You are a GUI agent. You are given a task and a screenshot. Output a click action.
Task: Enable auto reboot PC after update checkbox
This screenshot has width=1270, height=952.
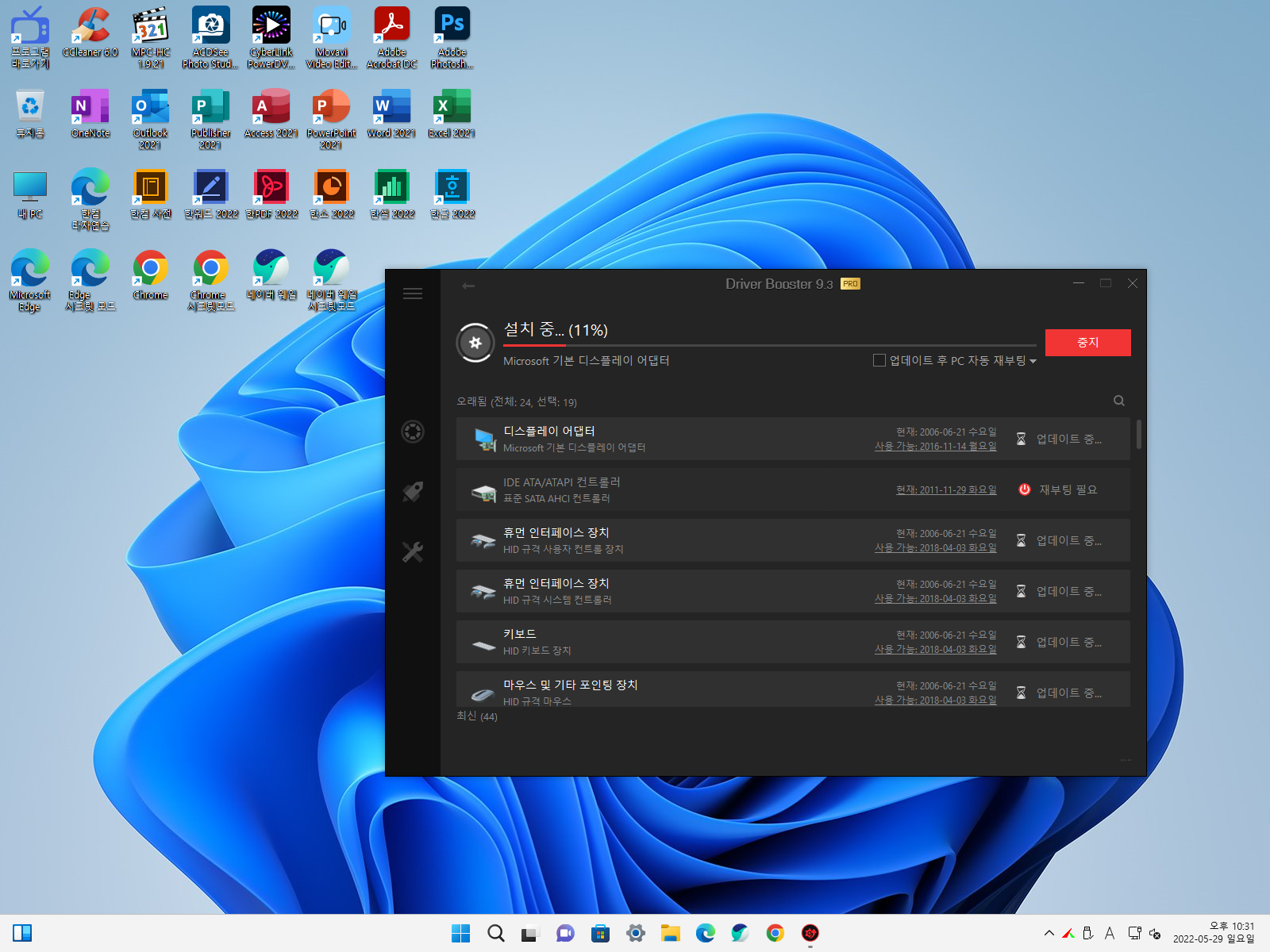click(x=879, y=360)
